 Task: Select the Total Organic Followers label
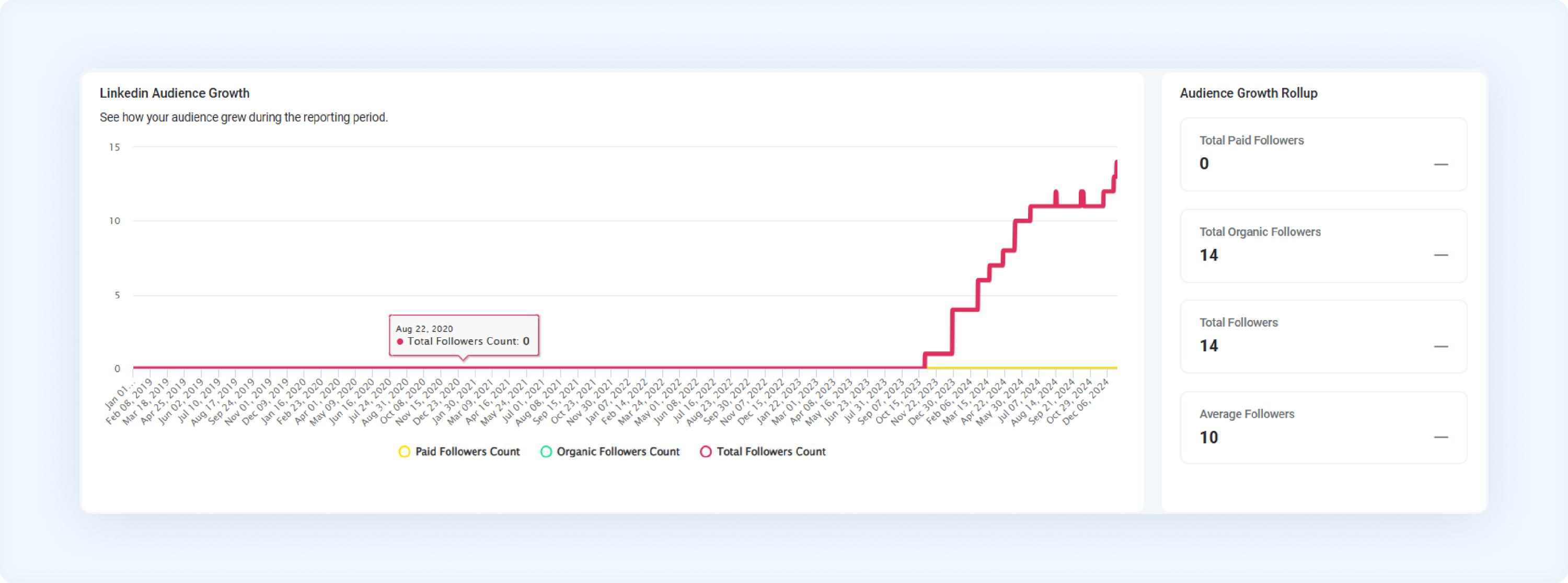1260,232
